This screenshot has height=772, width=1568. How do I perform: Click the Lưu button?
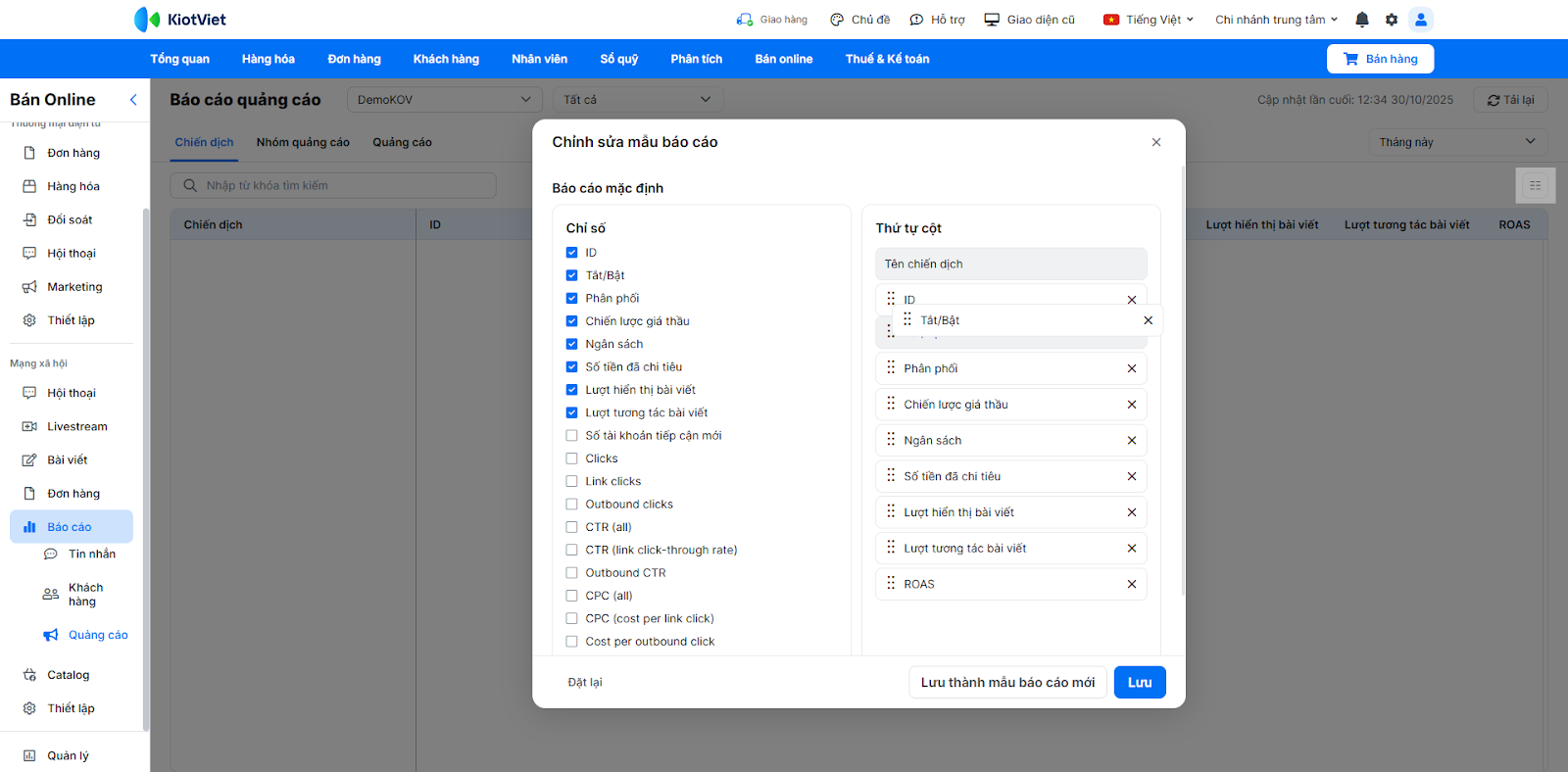[x=1139, y=683]
